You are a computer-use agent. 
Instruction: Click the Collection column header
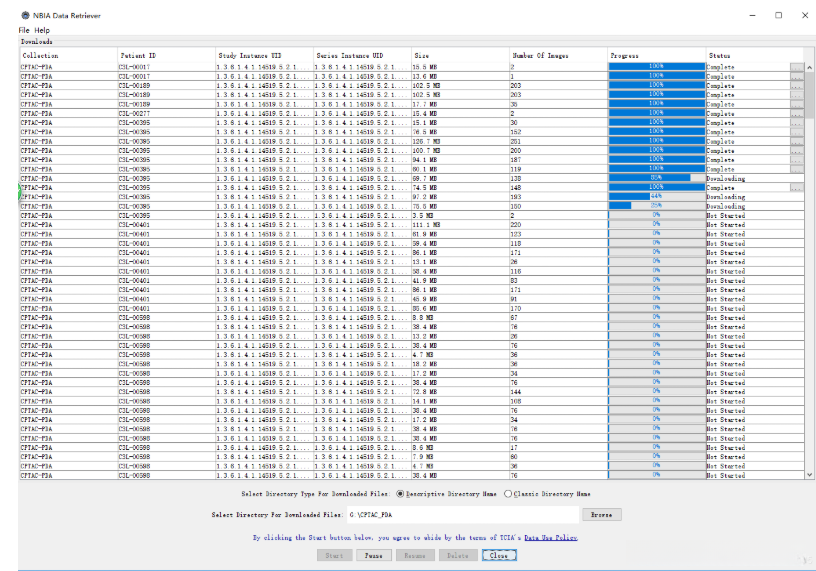(69, 55)
